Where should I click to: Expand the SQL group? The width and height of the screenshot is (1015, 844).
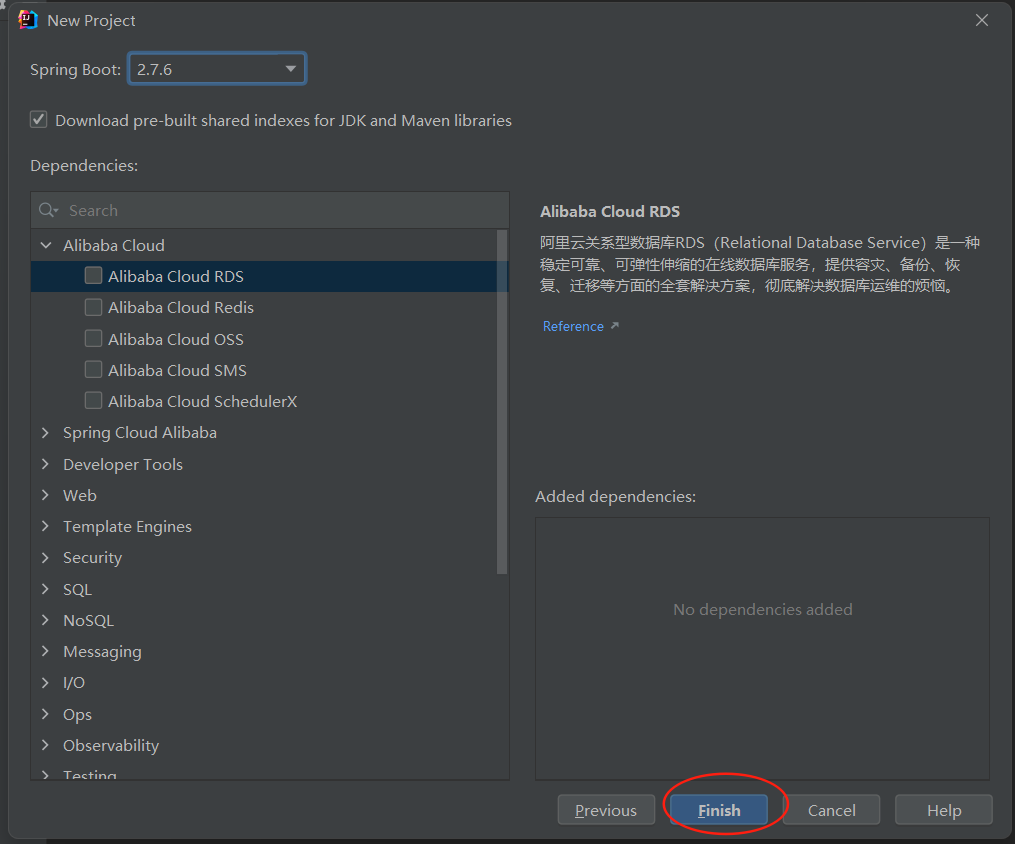click(45, 589)
